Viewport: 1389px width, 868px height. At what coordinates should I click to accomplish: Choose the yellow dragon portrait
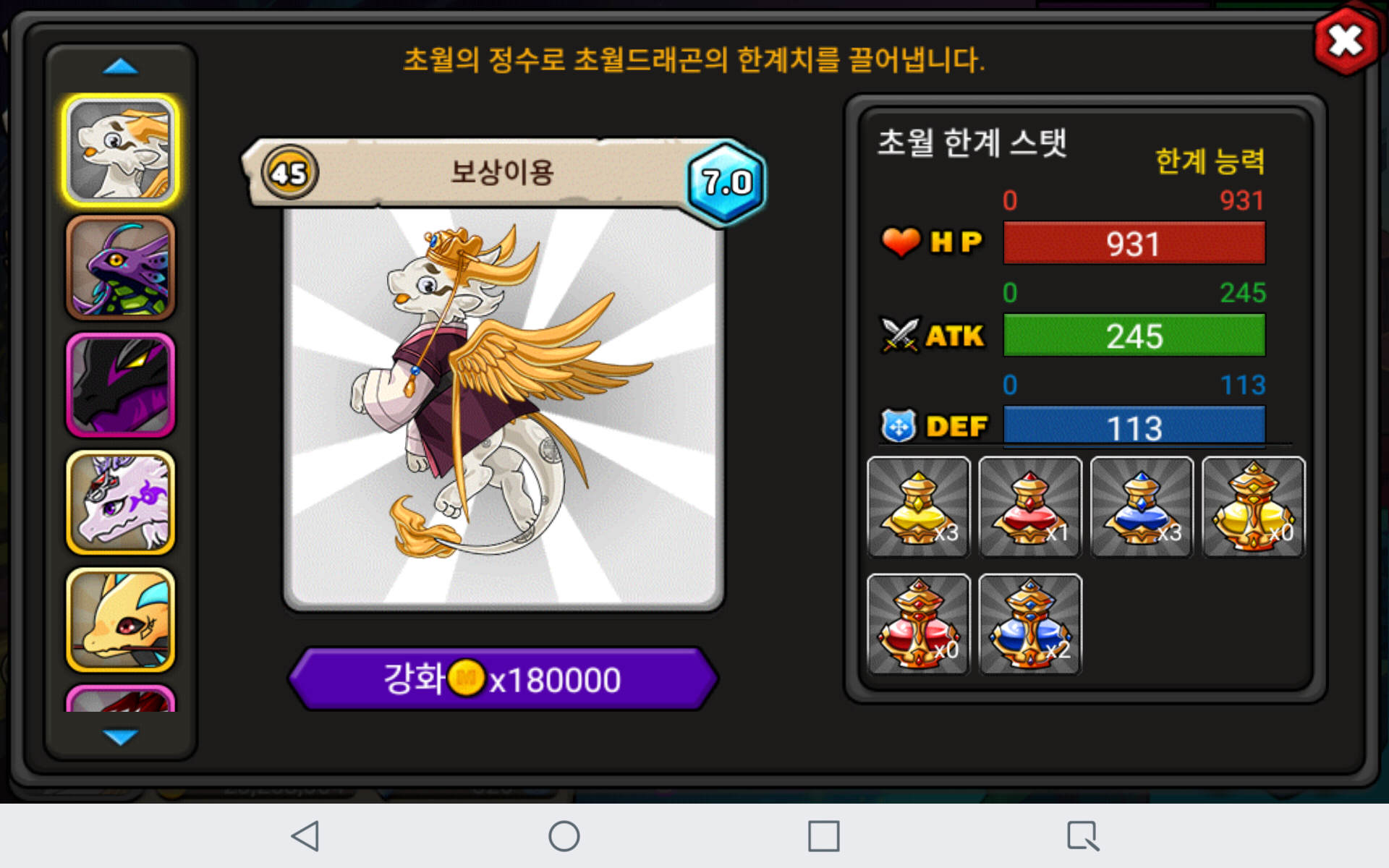pos(121,620)
